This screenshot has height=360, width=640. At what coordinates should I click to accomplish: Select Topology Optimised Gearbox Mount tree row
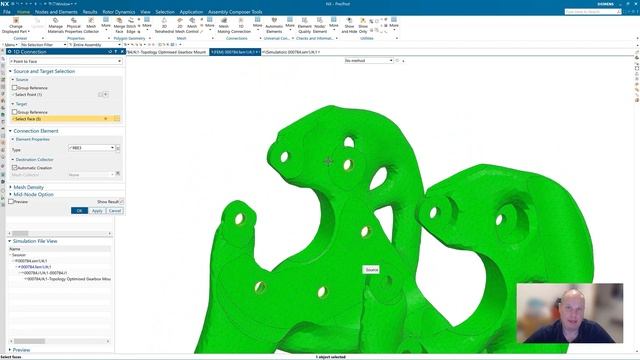point(68,279)
